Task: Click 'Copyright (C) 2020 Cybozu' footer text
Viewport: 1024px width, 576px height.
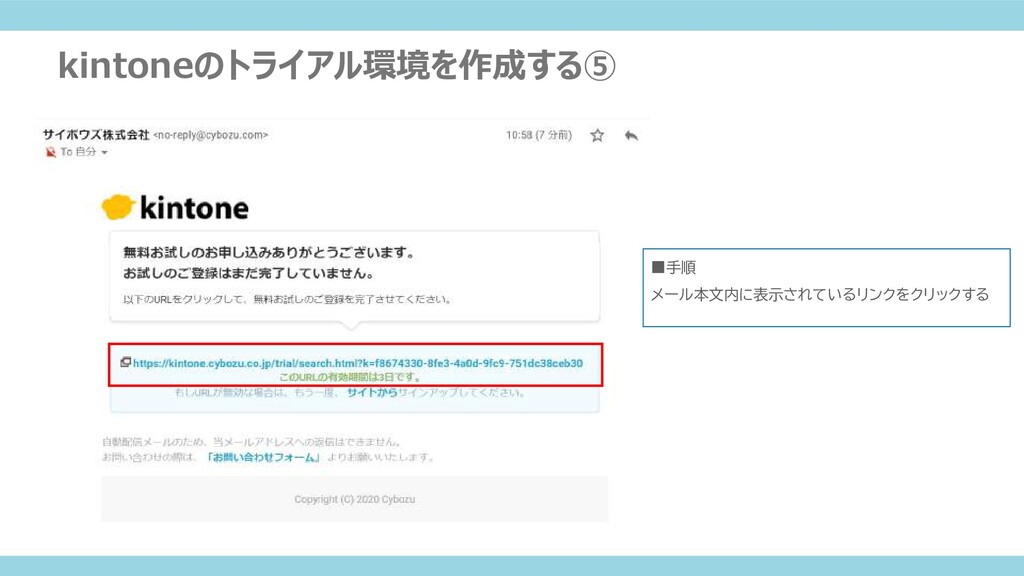Action: (x=355, y=499)
